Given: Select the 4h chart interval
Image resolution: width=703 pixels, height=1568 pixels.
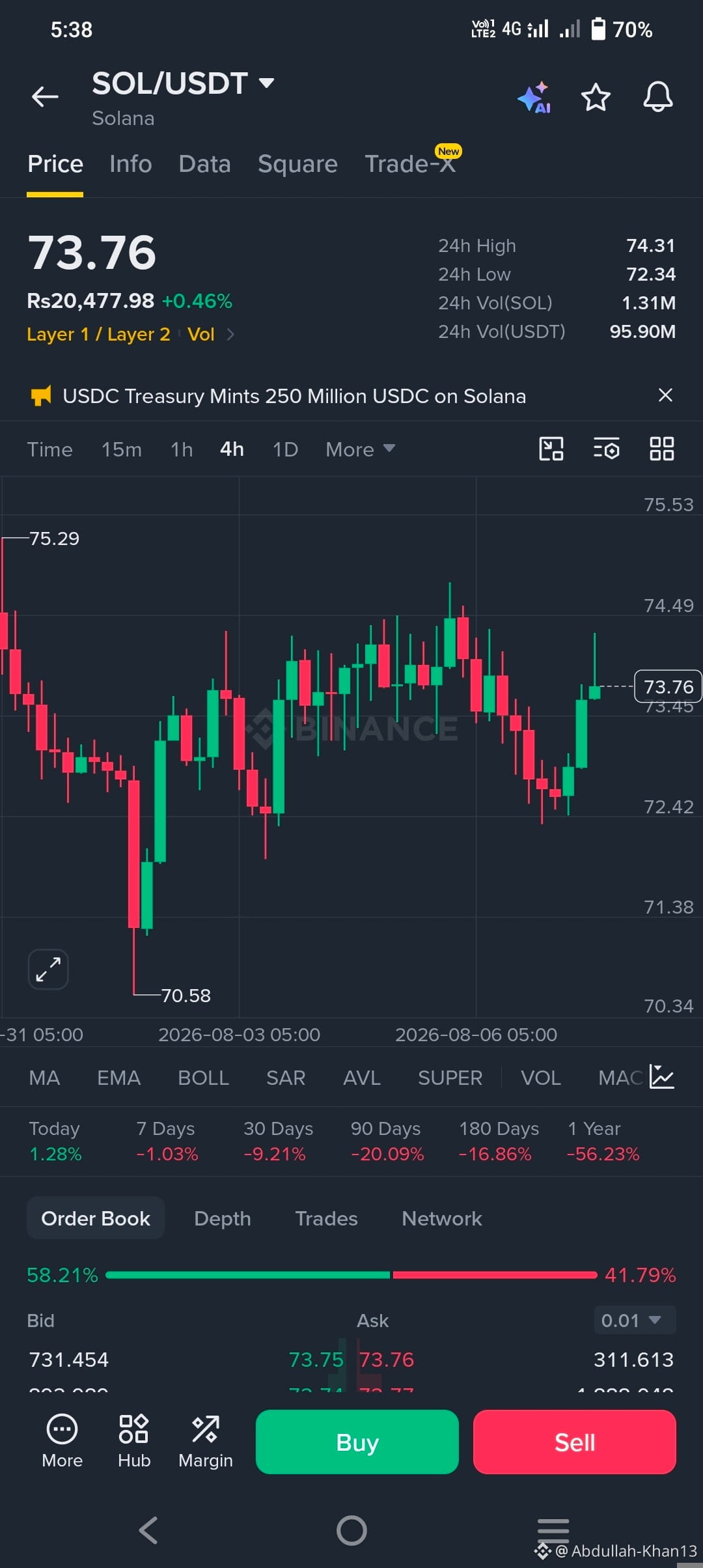Looking at the screenshot, I should 232,449.
